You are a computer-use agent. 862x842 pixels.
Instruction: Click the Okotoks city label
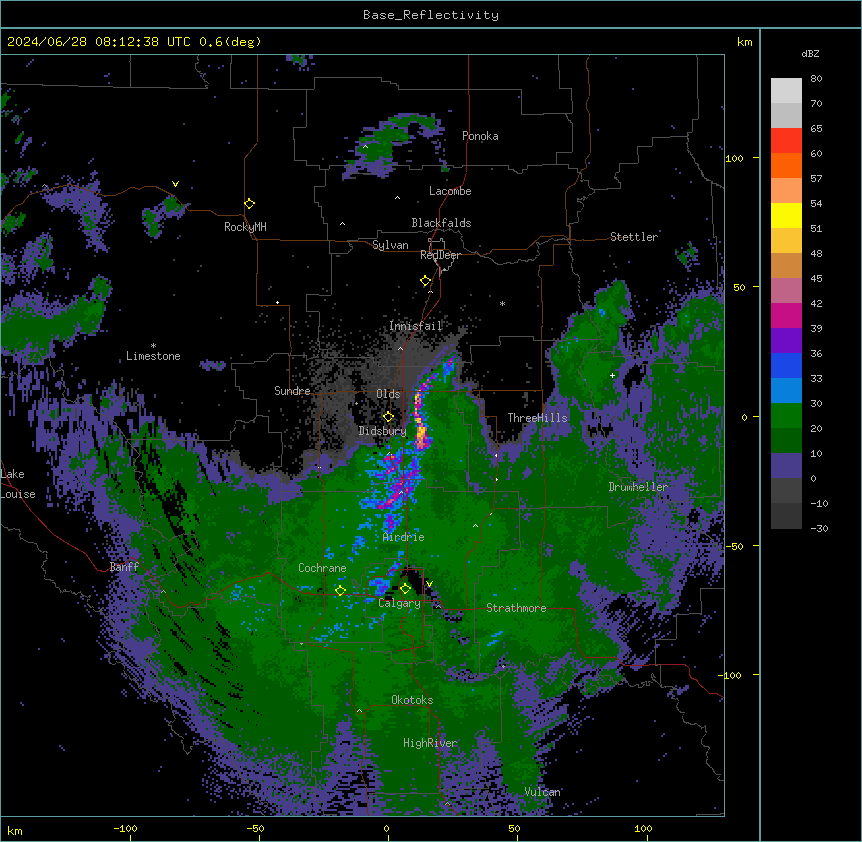pyautogui.click(x=412, y=700)
